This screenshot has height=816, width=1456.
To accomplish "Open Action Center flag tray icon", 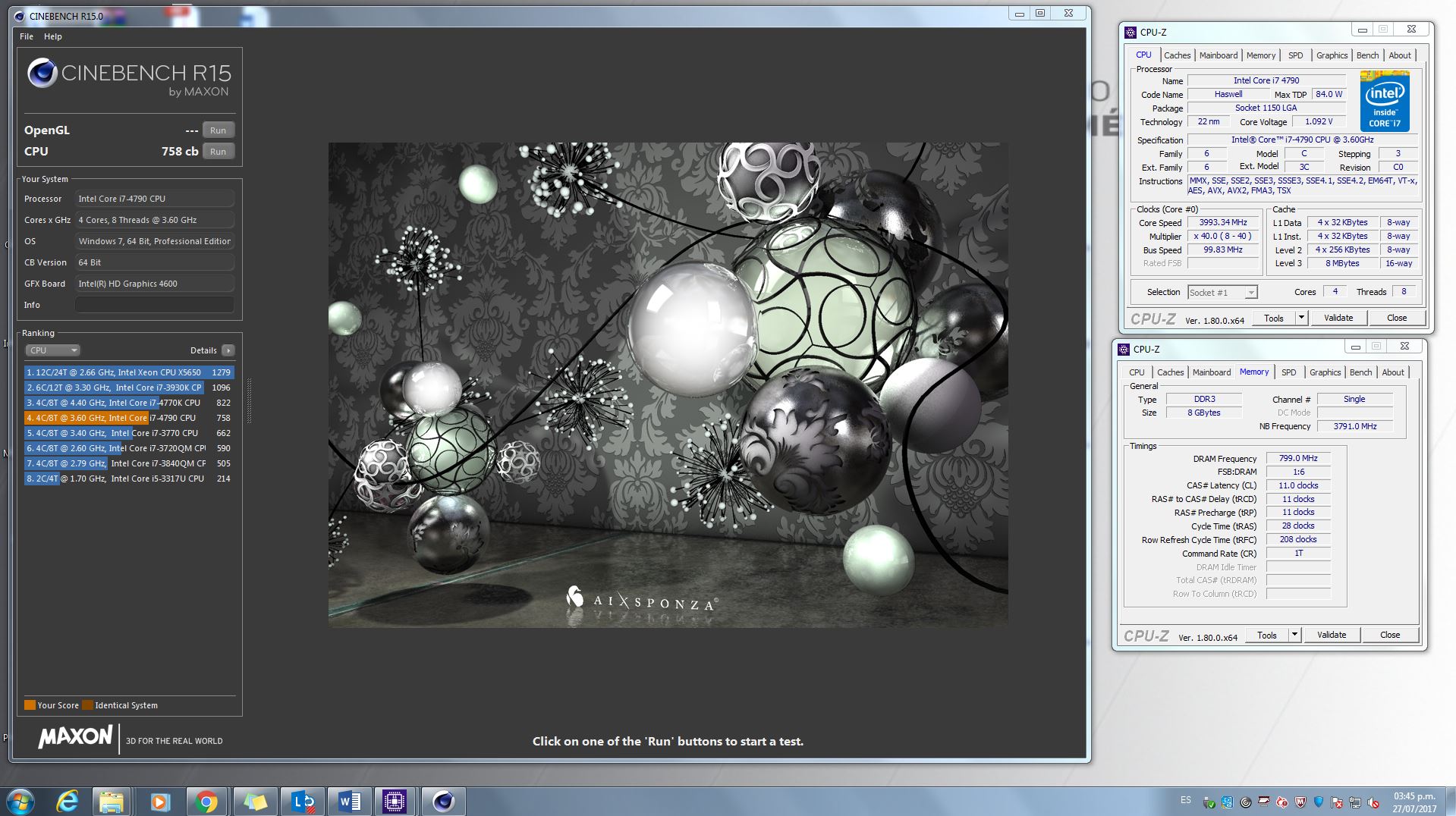I will [x=1337, y=802].
